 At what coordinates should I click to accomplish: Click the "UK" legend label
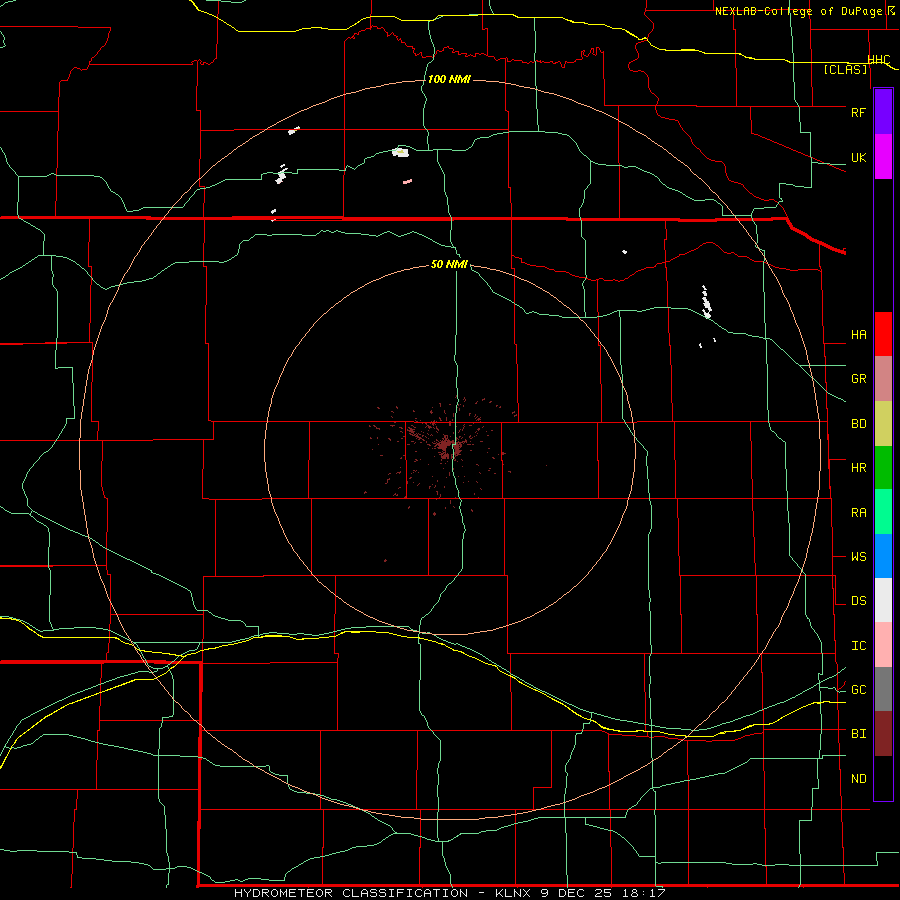tap(858, 157)
